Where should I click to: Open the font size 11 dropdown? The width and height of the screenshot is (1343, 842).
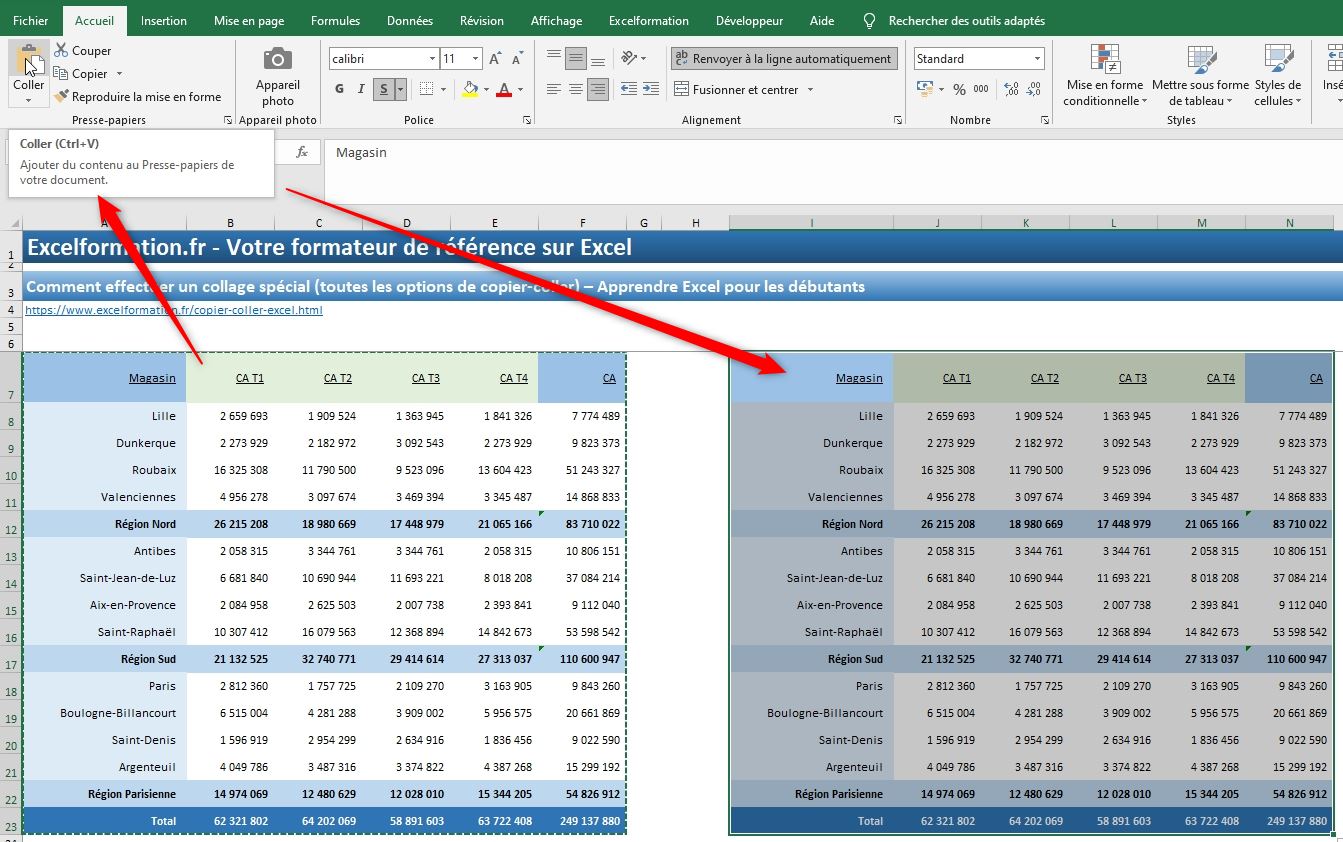click(475, 59)
